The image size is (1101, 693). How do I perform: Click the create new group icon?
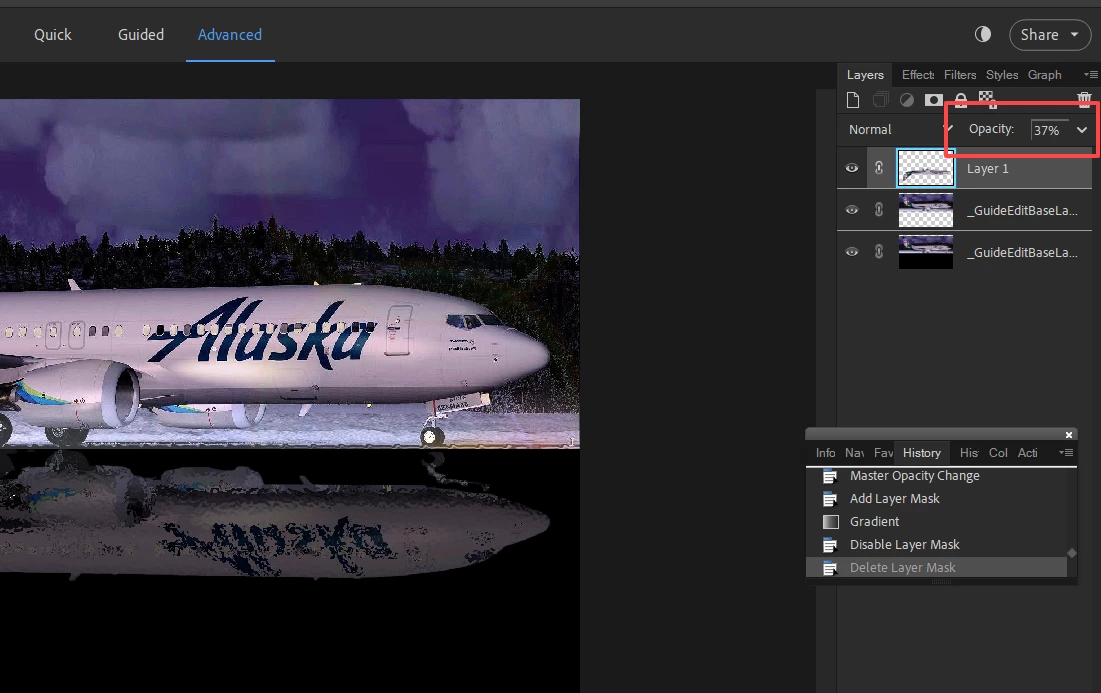tap(880, 100)
